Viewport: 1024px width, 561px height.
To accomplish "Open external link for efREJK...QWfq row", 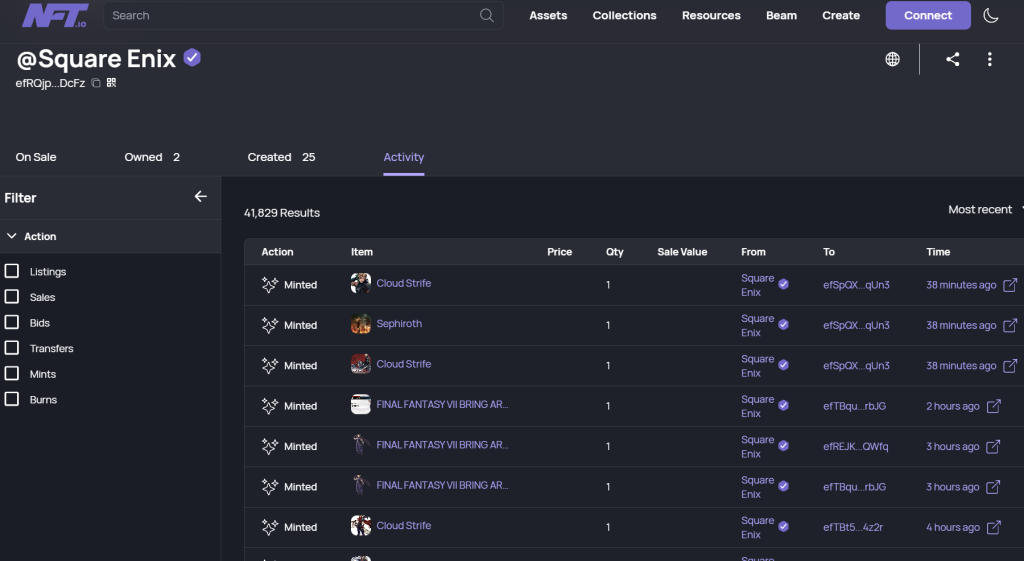I will click(993, 447).
